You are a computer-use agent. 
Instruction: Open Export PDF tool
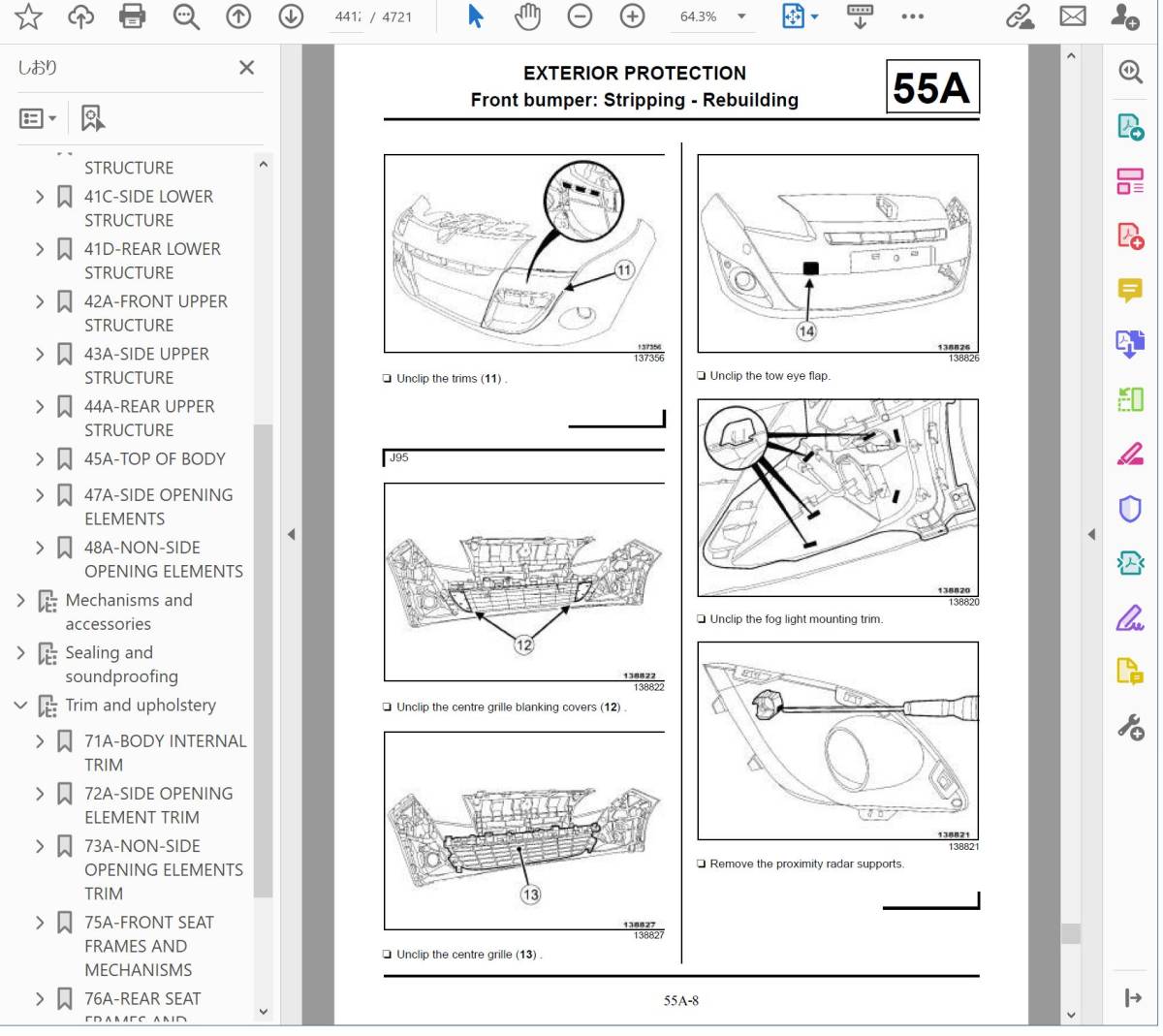(x=1130, y=126)
